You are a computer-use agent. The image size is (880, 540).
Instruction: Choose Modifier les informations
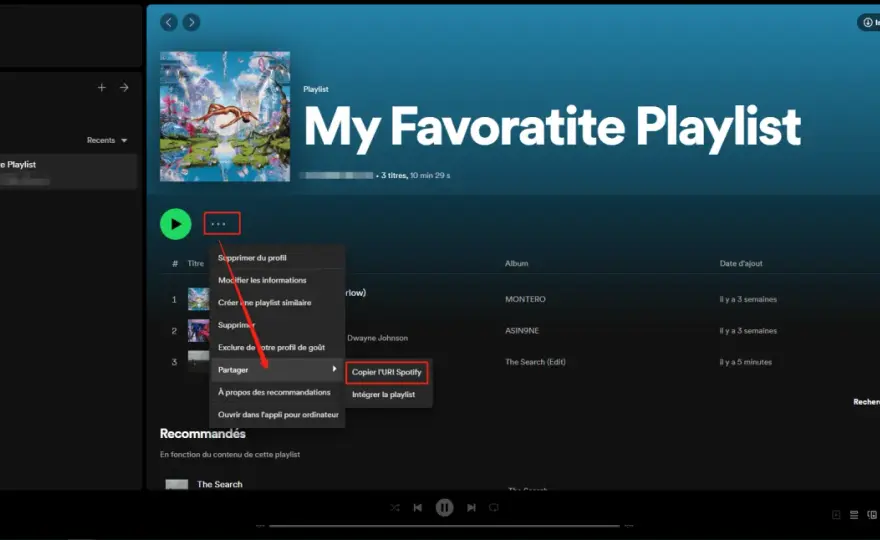pyautogui.click(x=277, y=280)
